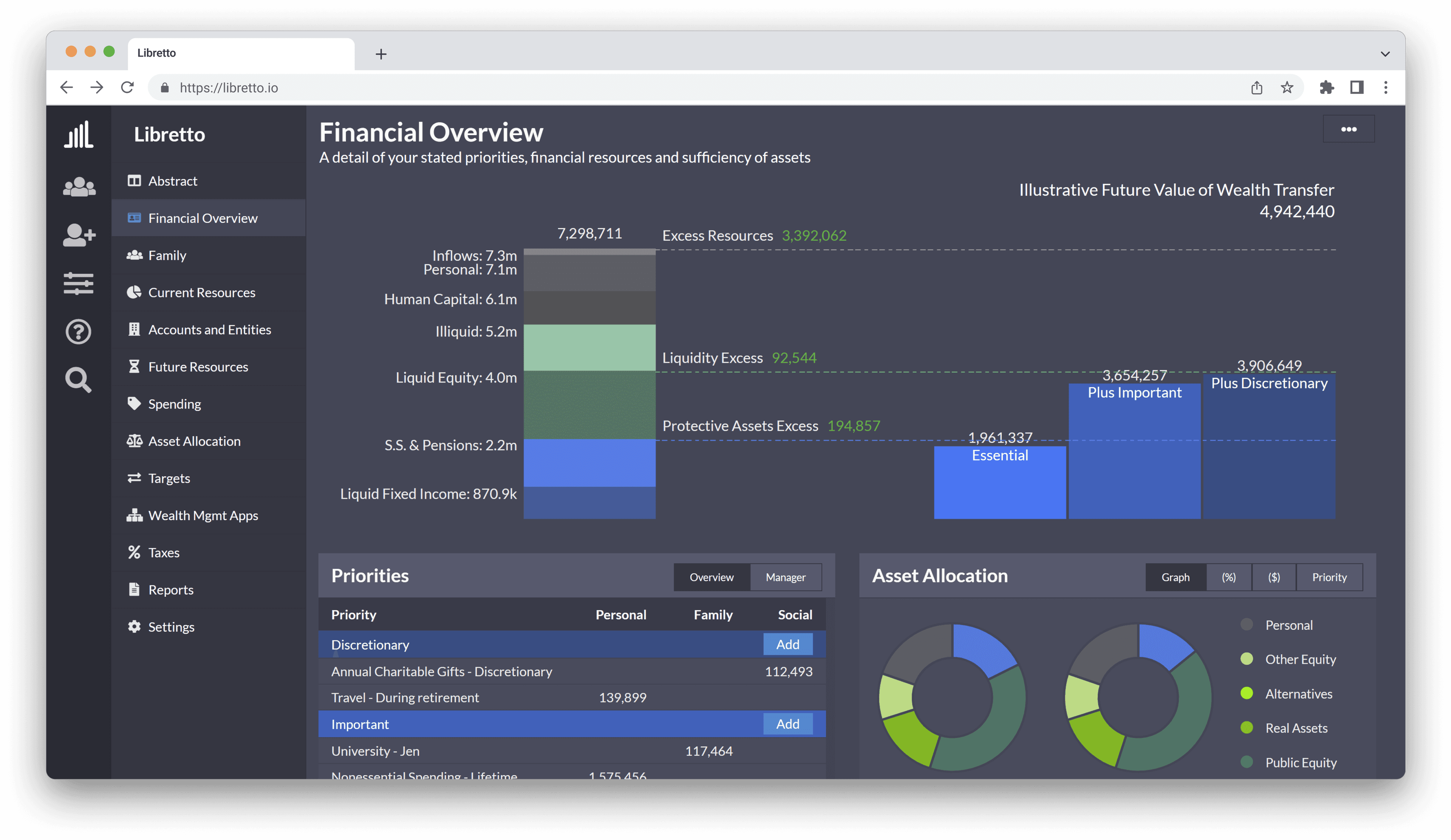Open Asset Allocation in the sidebar
Viewport: 1451px width, 840px height.
point(194,441)
